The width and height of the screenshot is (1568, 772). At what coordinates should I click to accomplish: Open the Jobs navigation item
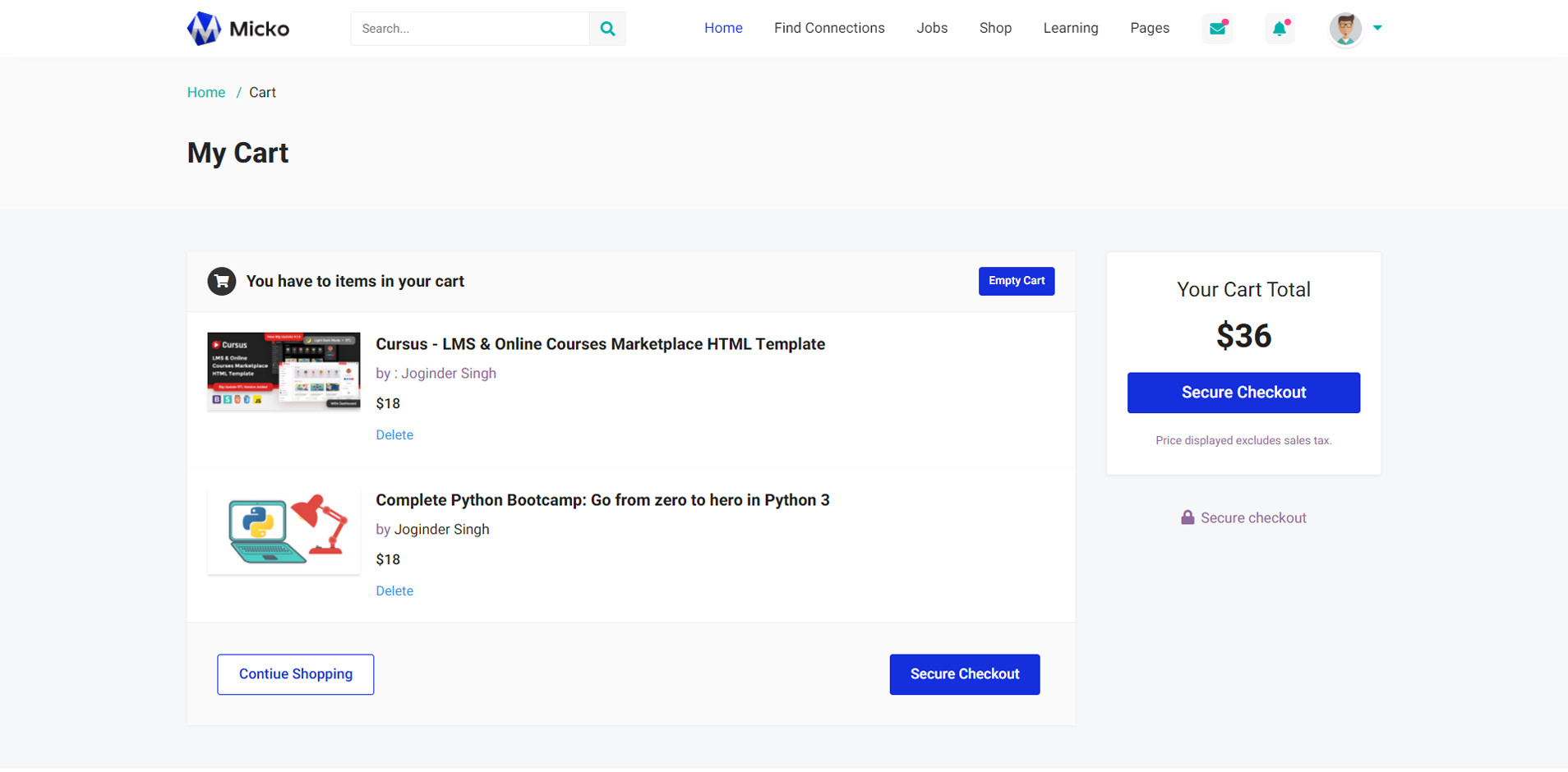click(932, 28)
